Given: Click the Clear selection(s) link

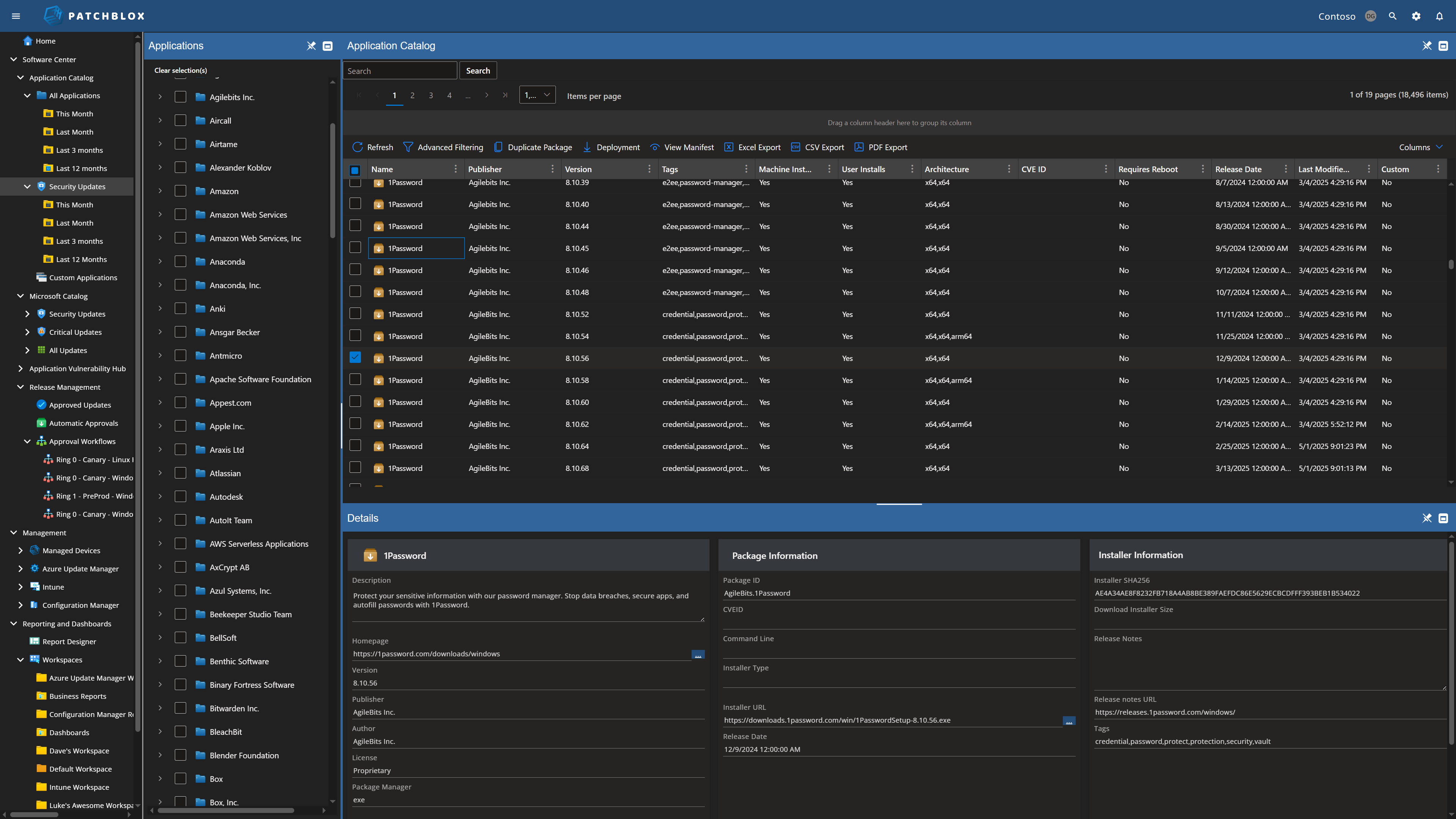Looking at the screenshot, I should coord(180,70).
